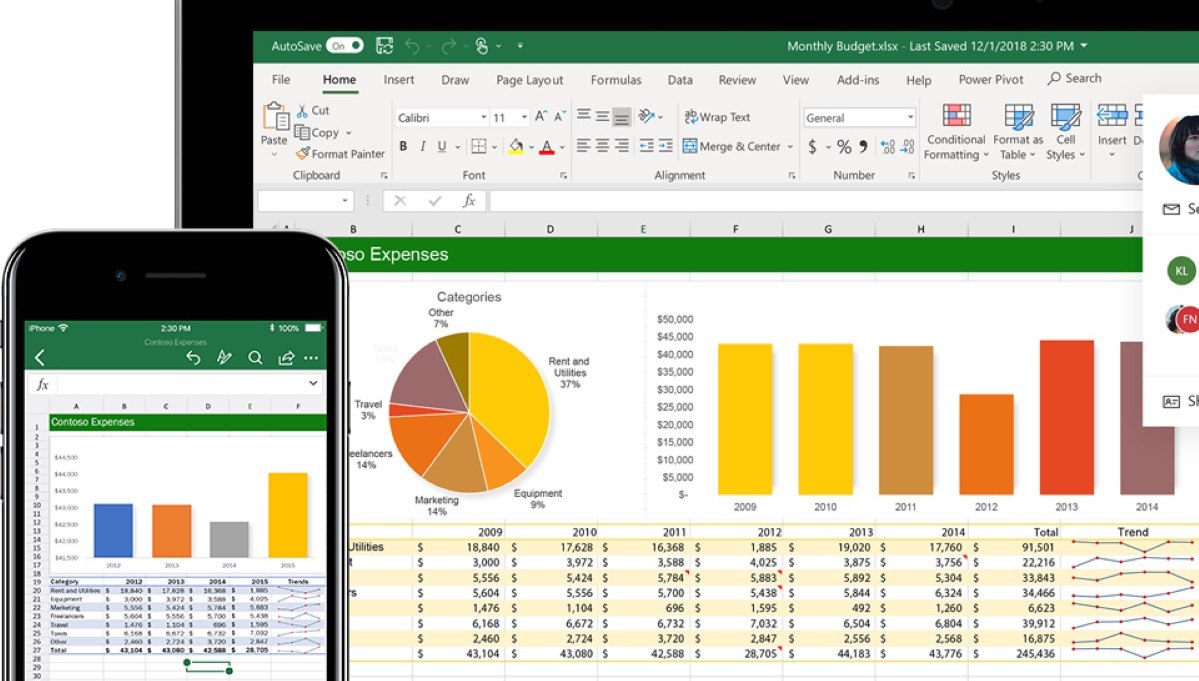
Task: Open the file name dropdown after Last Saved
Action: coord(1084,46)
